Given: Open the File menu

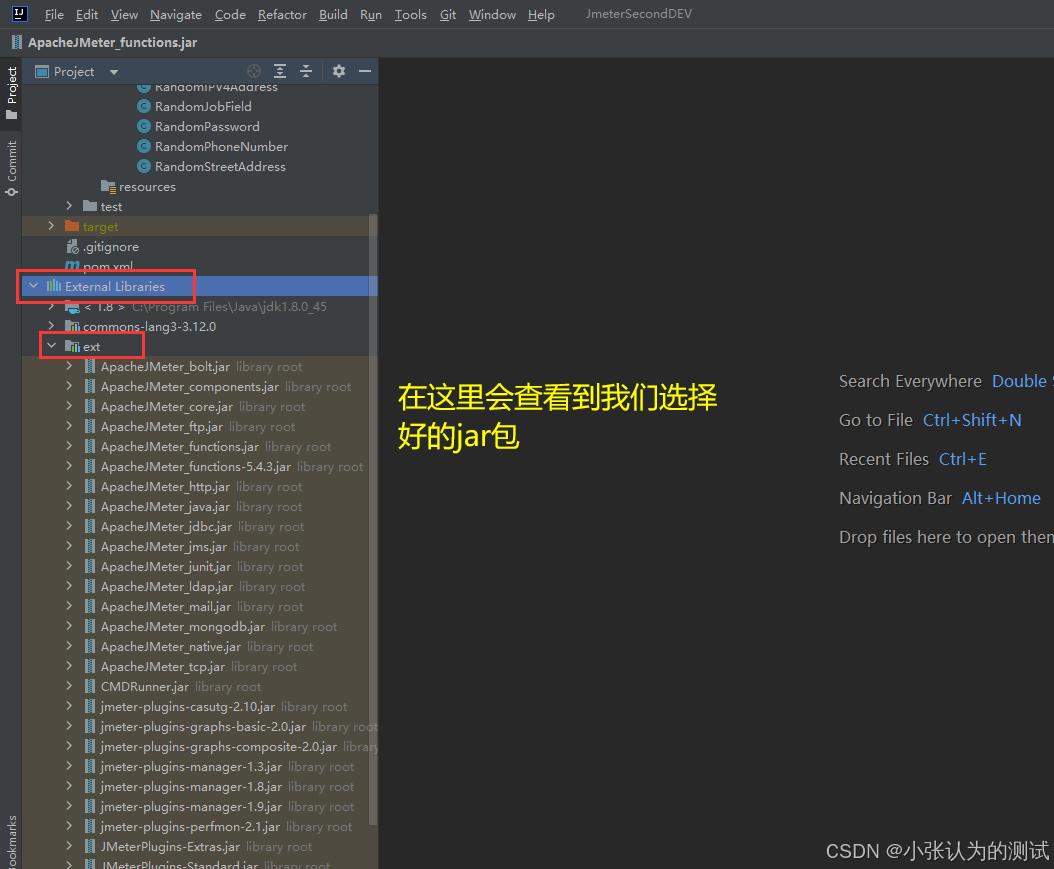Looking at the screenshot, I should point(54,14).
